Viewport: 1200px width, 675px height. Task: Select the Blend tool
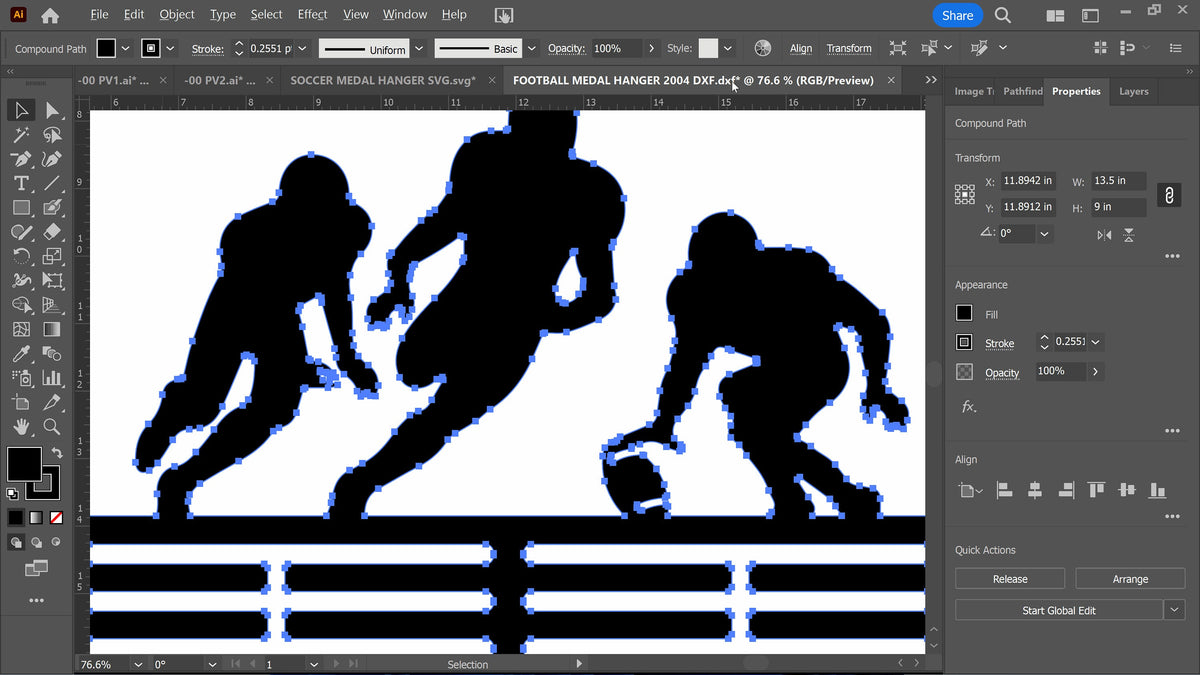click(x=52, y=354)
